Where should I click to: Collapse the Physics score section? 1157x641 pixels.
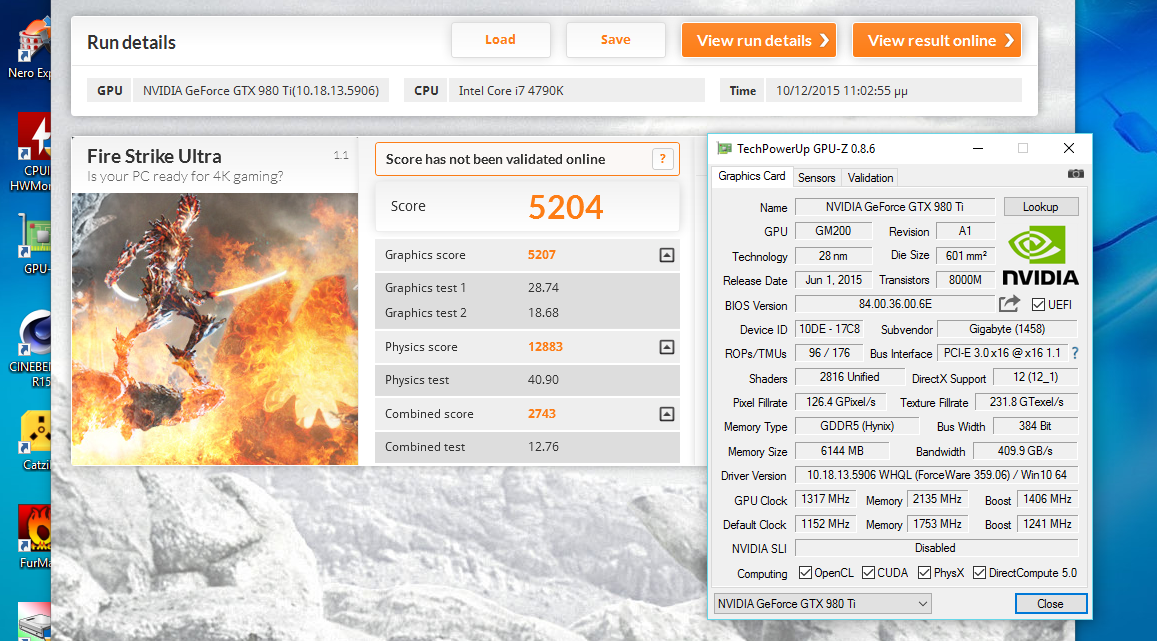tap(667, 347)
